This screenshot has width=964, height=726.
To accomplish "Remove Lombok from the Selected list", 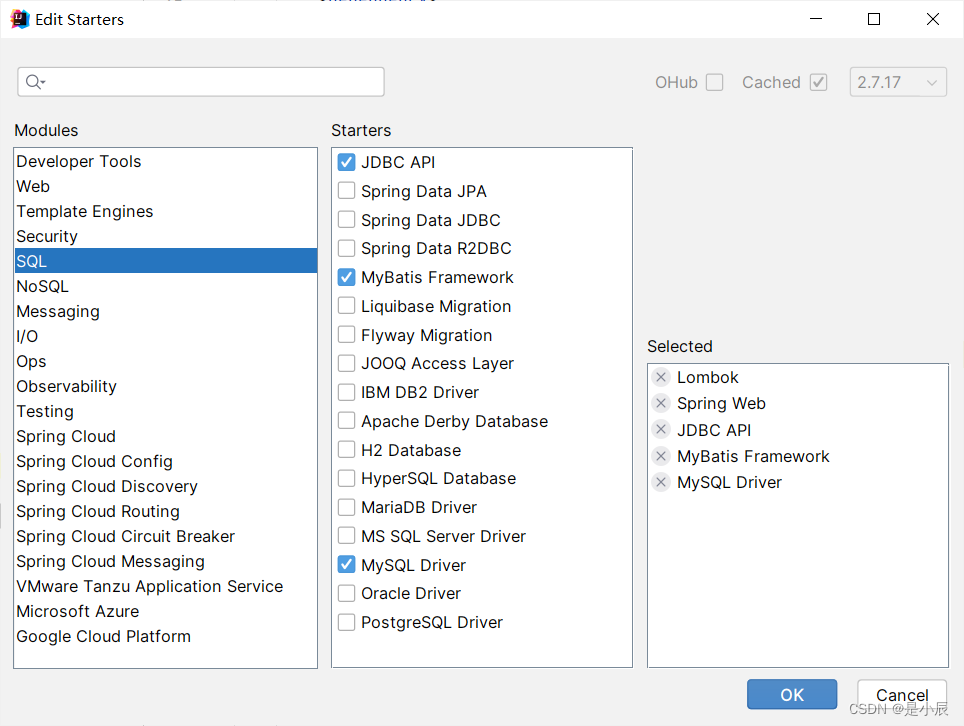I will (661, 377).
